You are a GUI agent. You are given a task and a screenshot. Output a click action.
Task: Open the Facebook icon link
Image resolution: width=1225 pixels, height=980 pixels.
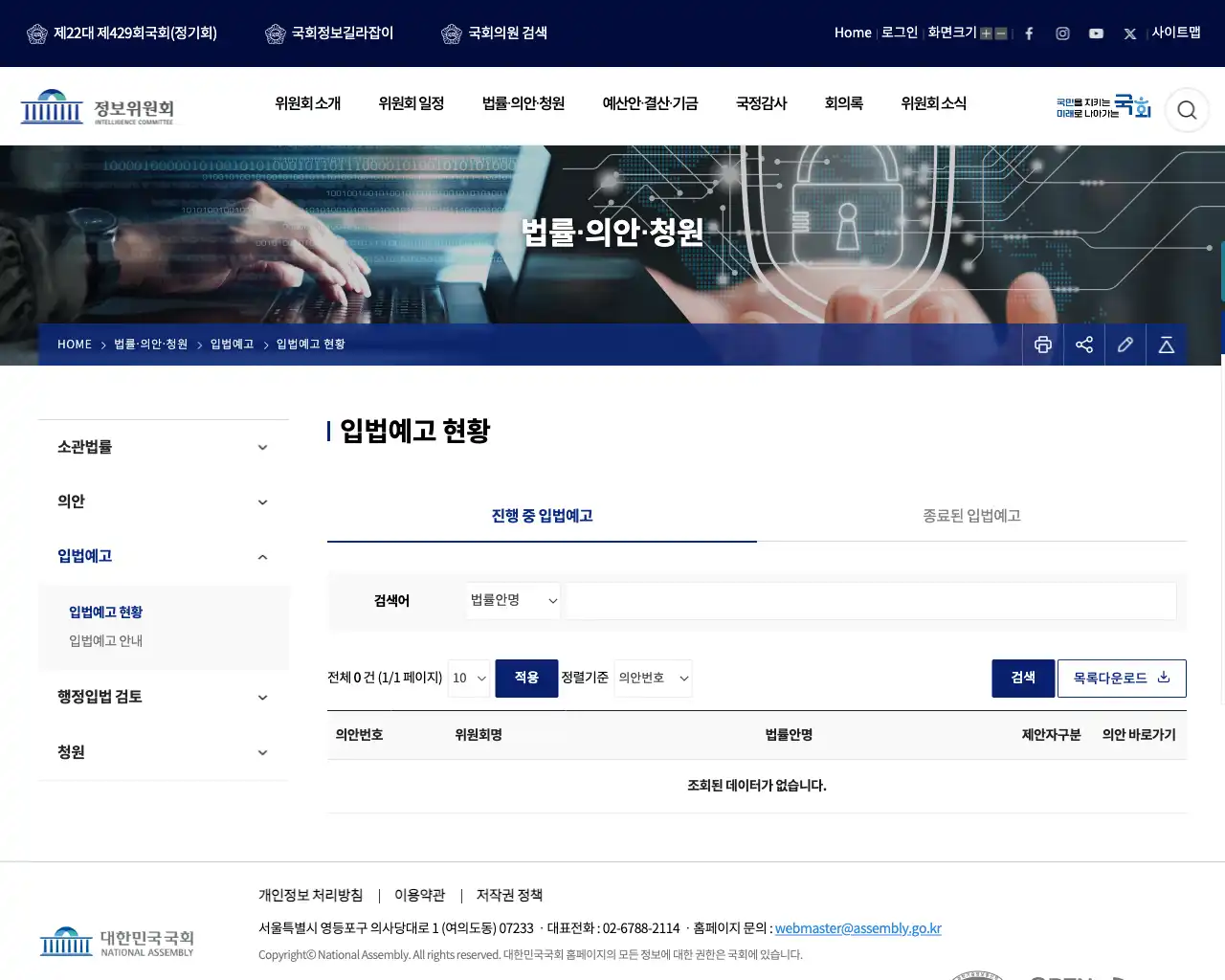pos(1029,33)
